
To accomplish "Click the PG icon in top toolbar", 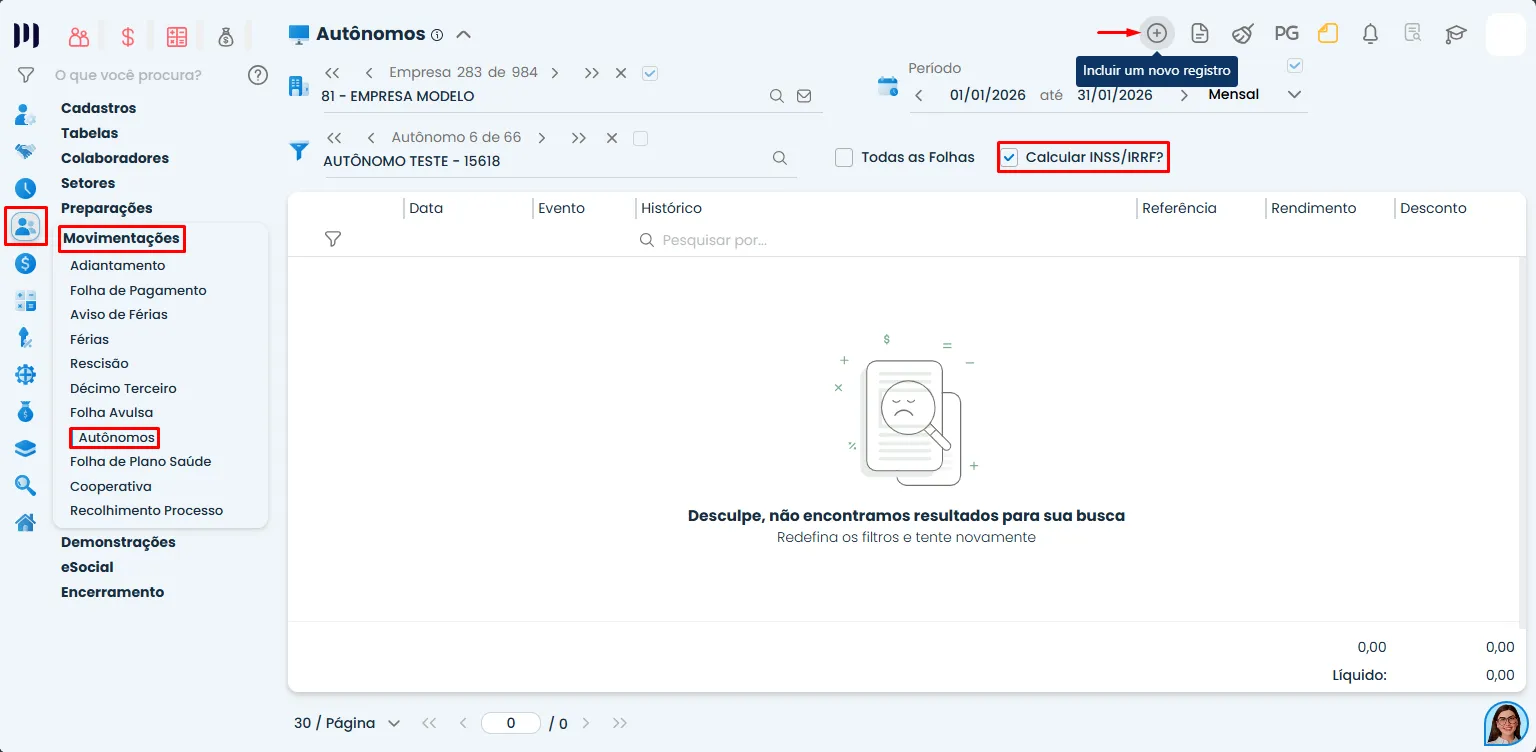I will click(x=1286, y=33).
